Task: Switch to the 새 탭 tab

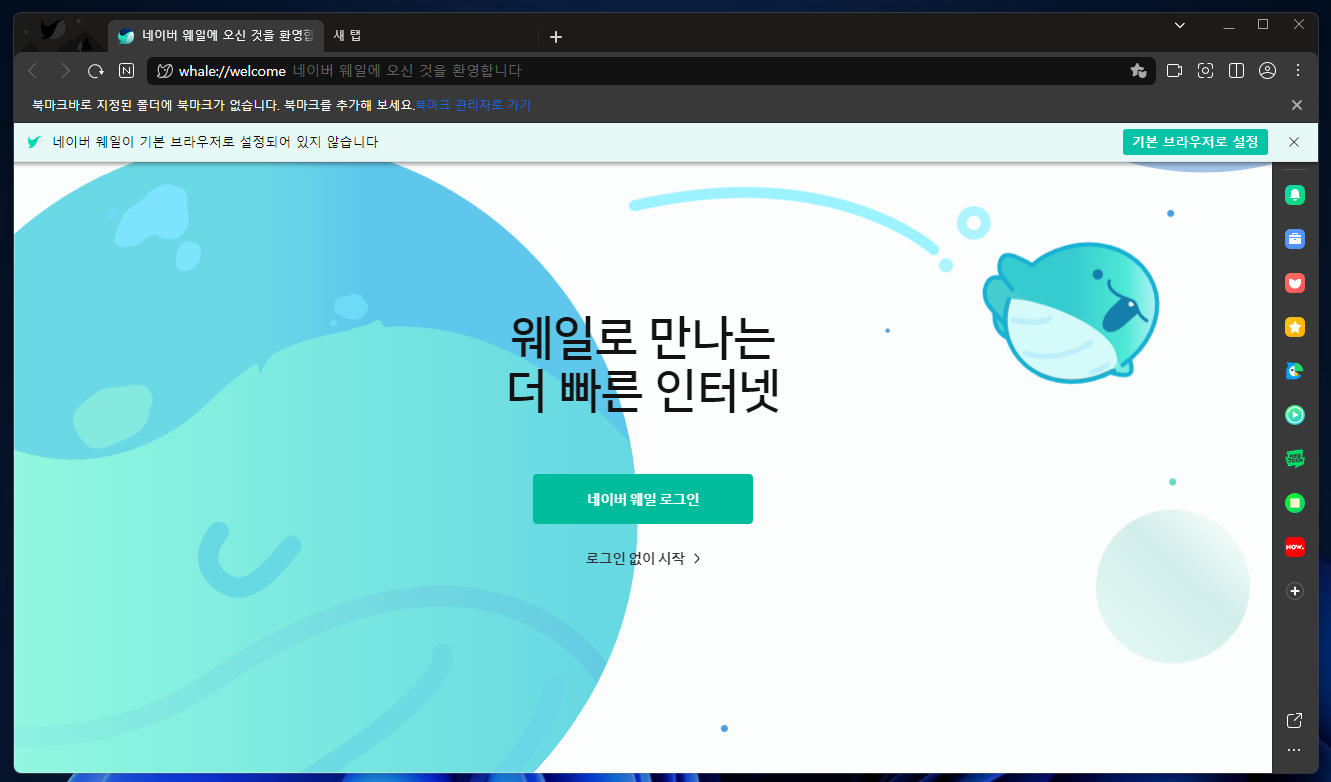Action: pos(430,36)
